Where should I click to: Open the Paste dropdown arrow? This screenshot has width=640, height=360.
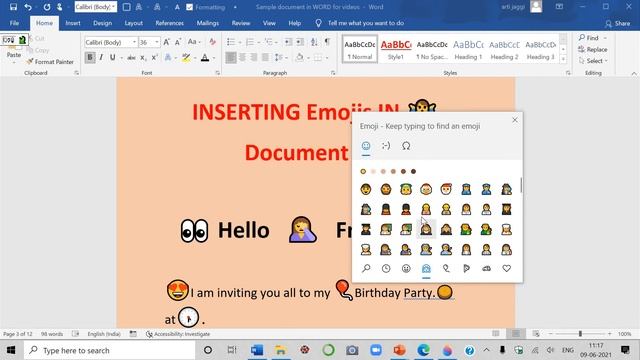tap(13, 62)
